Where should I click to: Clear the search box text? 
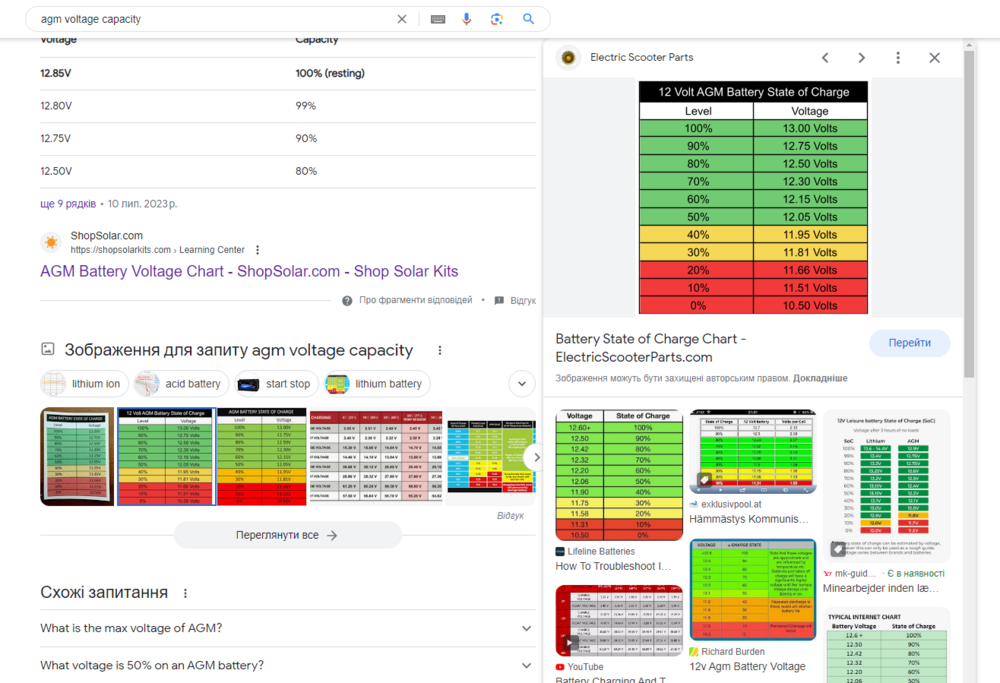402,19
